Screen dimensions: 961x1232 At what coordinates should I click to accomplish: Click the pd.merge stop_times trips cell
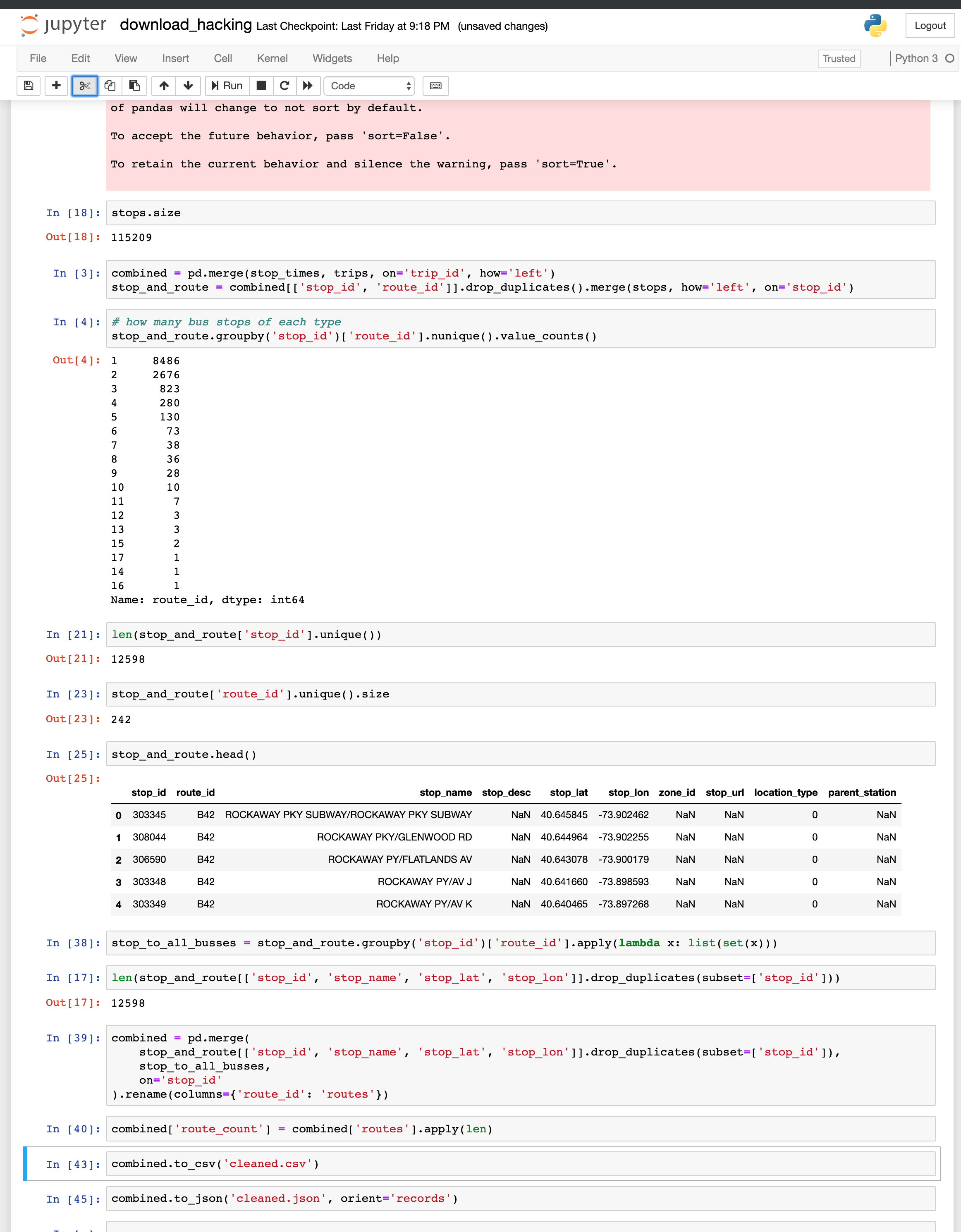[520, 280]
